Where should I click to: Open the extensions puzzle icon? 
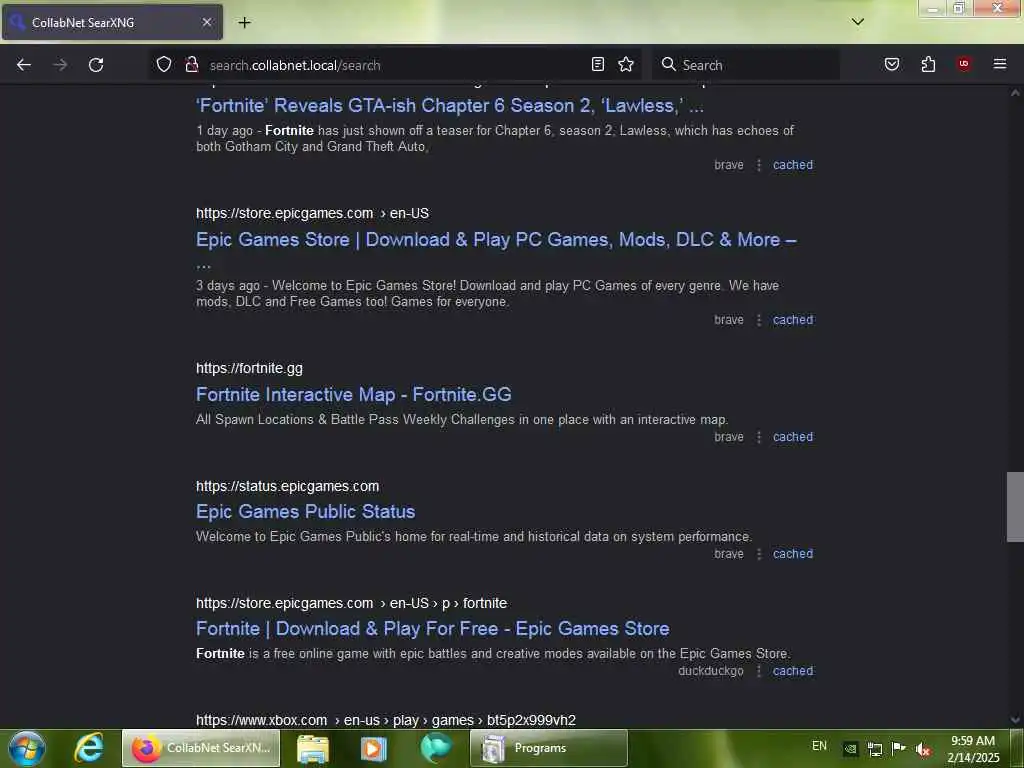[928, 64]
